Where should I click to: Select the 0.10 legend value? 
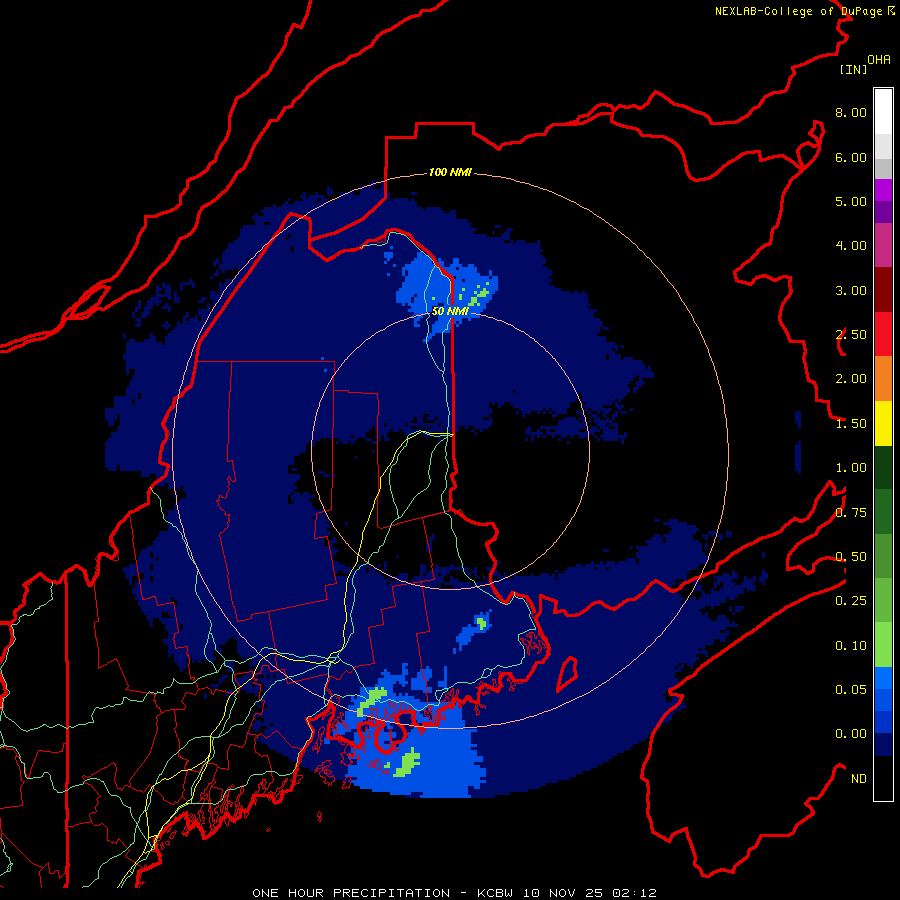[851, 646]
